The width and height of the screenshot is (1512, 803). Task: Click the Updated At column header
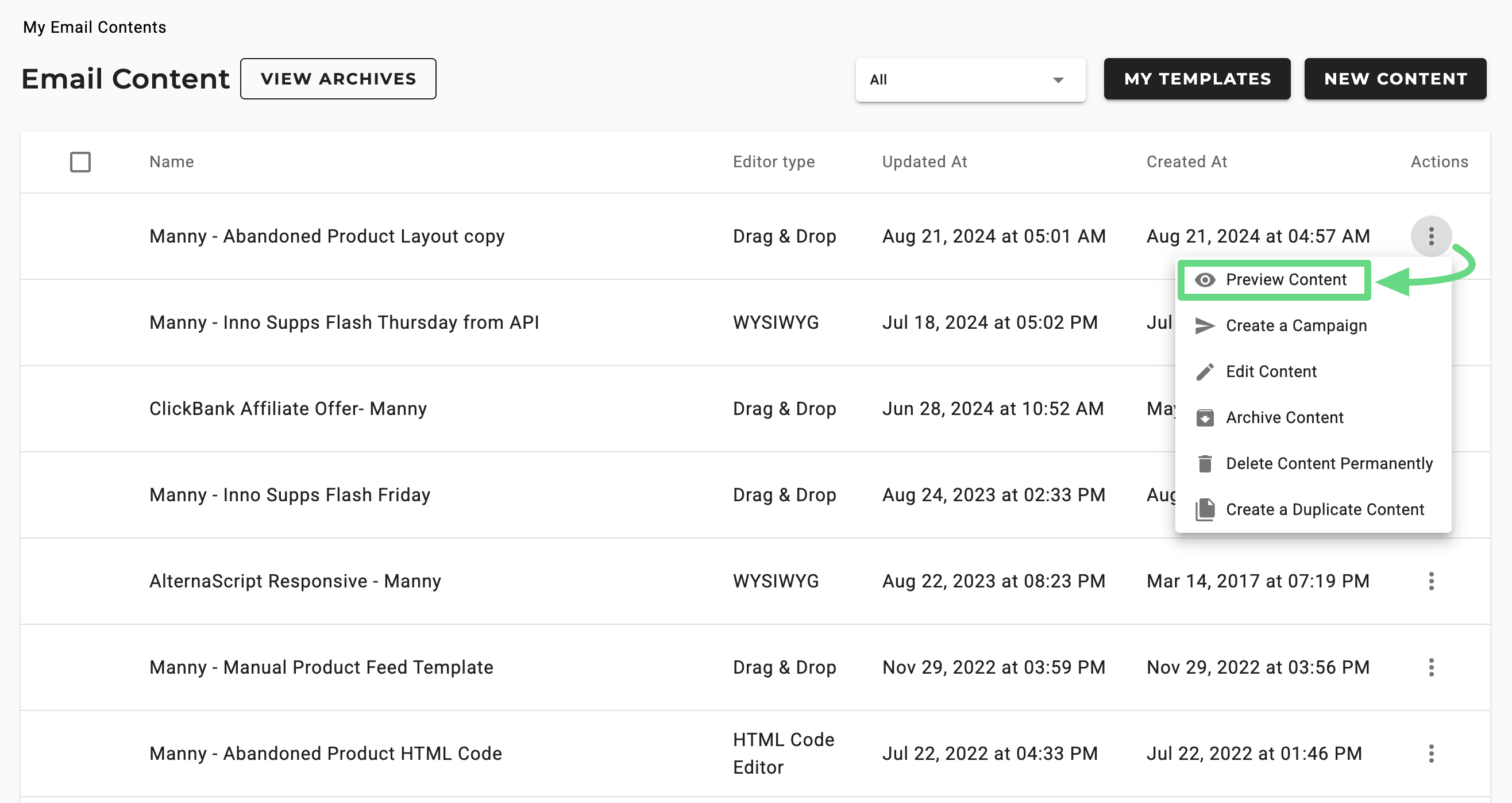click(924, 162)
